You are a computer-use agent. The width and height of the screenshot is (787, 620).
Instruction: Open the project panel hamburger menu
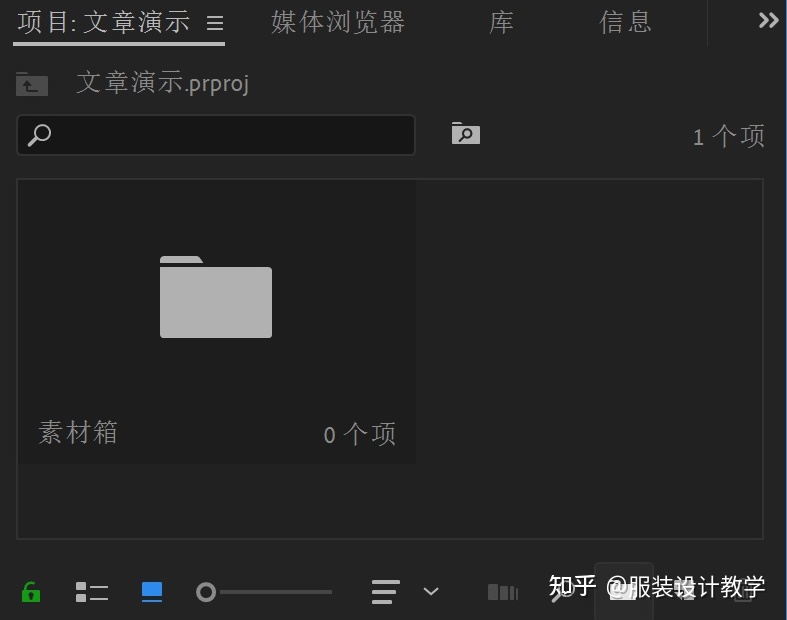click(x=215, y=23)
